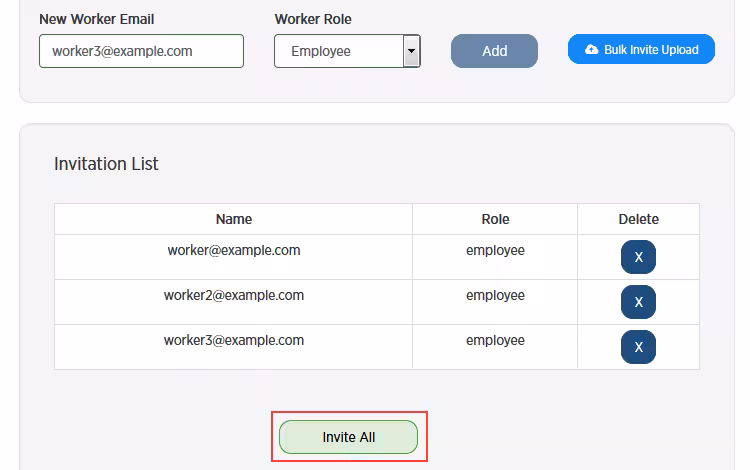Open the Worker Role dropdown arrow

(411, 51)
